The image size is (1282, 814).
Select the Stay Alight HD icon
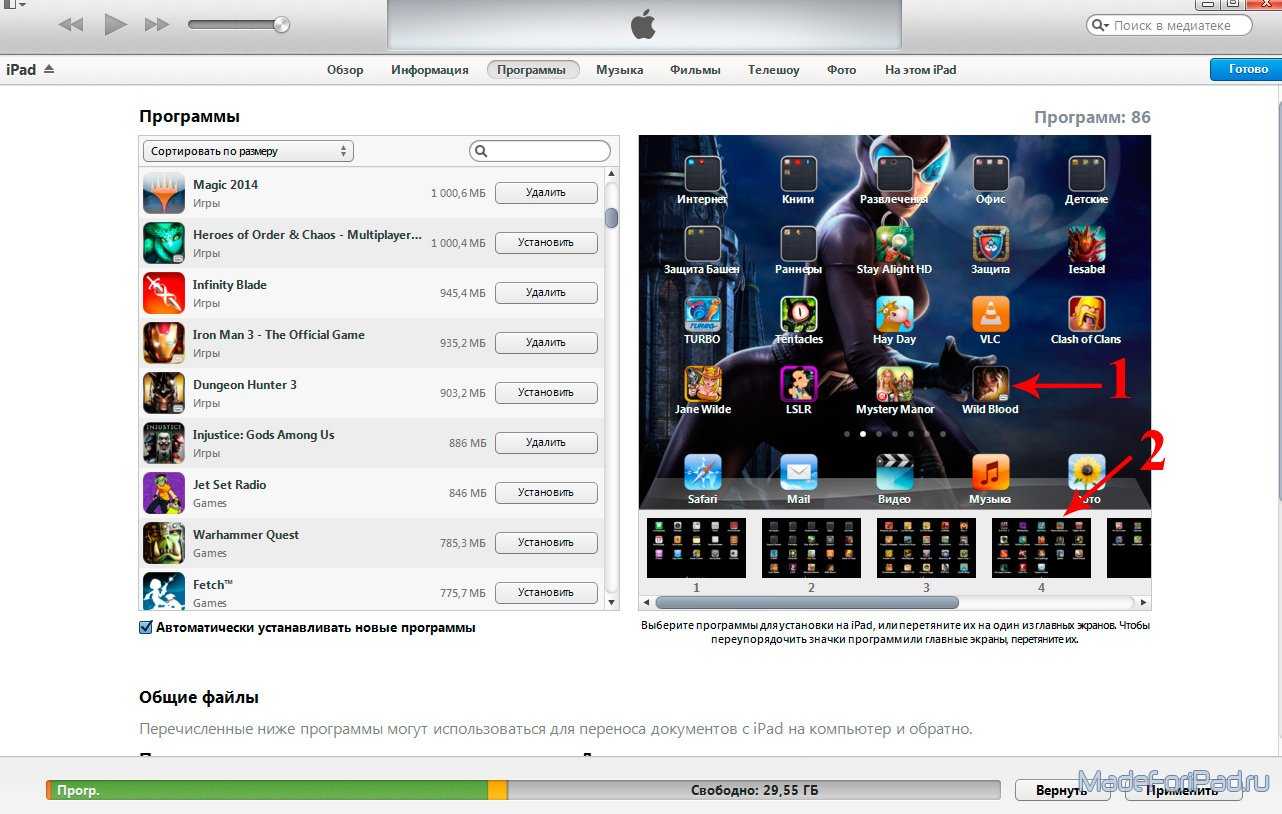pyautogui.click(x=894, y=243)
